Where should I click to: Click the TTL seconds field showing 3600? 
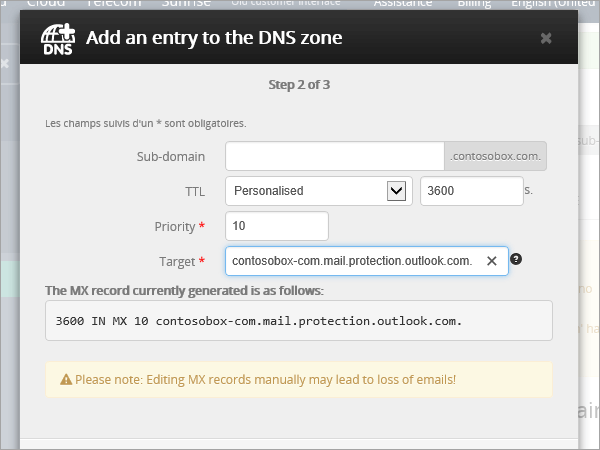point(470,190)
